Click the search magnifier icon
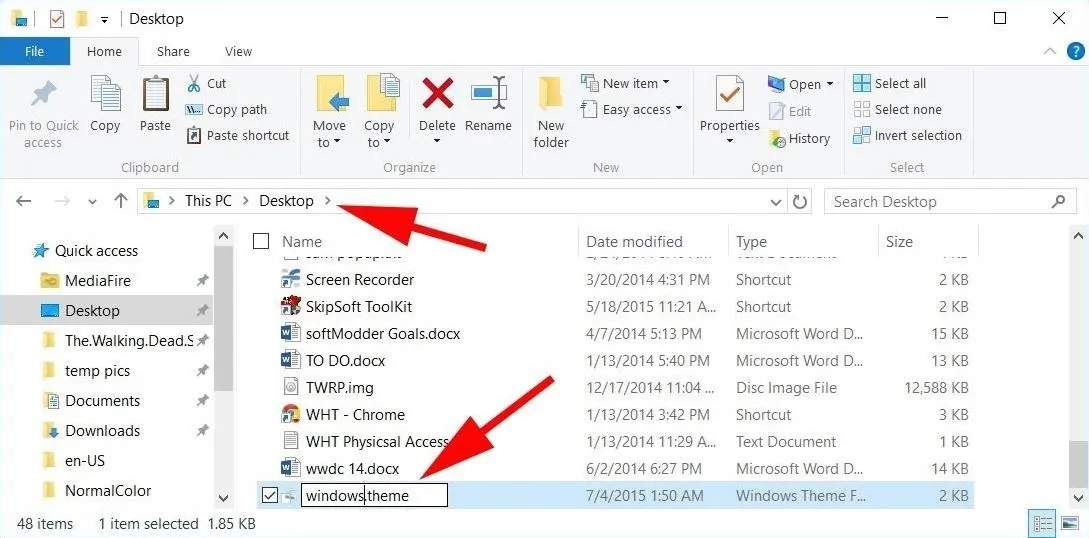Screen dimensions: 1089x538 pyautogui.click(x=1058, y=201)
